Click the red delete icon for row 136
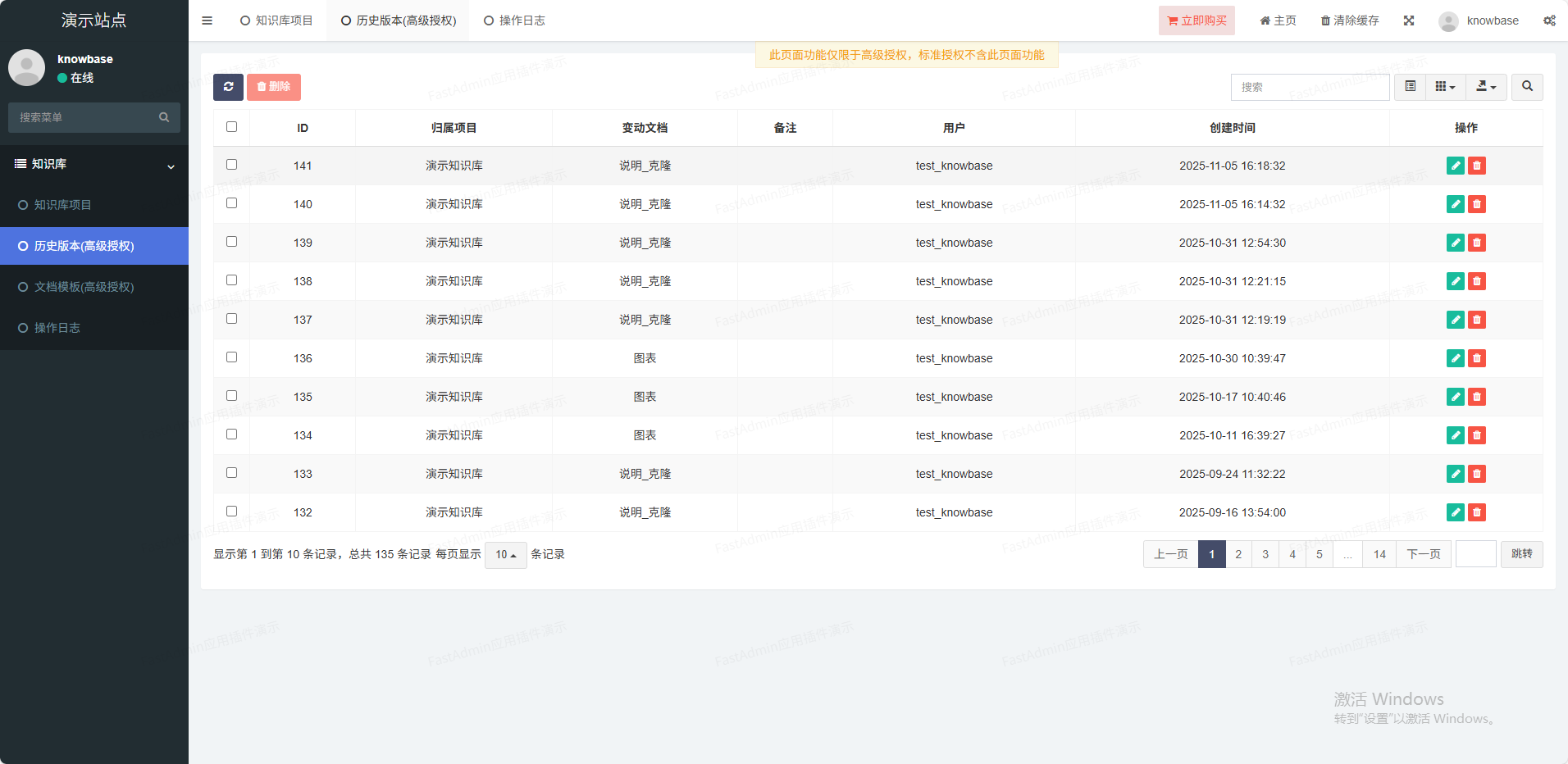 [x=1477, y=358]
